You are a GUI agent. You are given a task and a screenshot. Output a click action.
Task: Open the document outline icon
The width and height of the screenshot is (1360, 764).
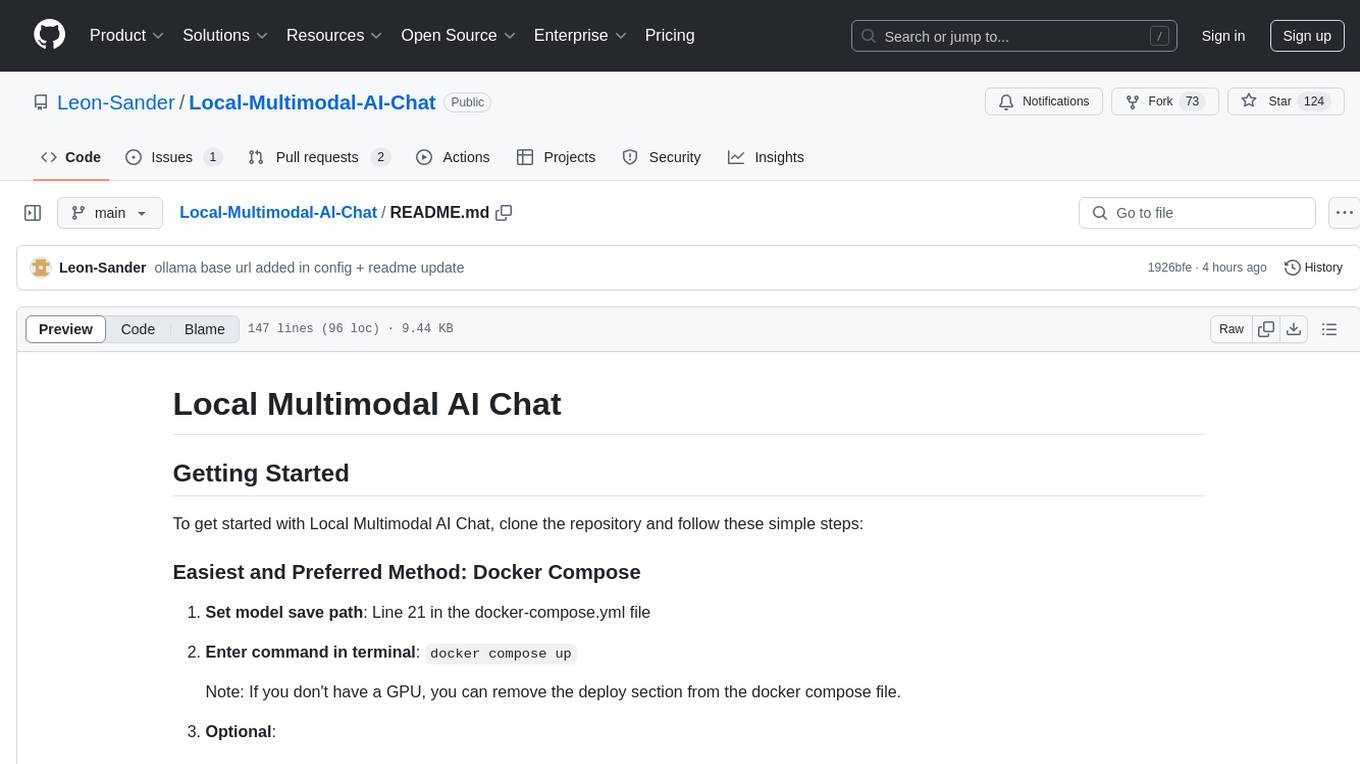1329,329
